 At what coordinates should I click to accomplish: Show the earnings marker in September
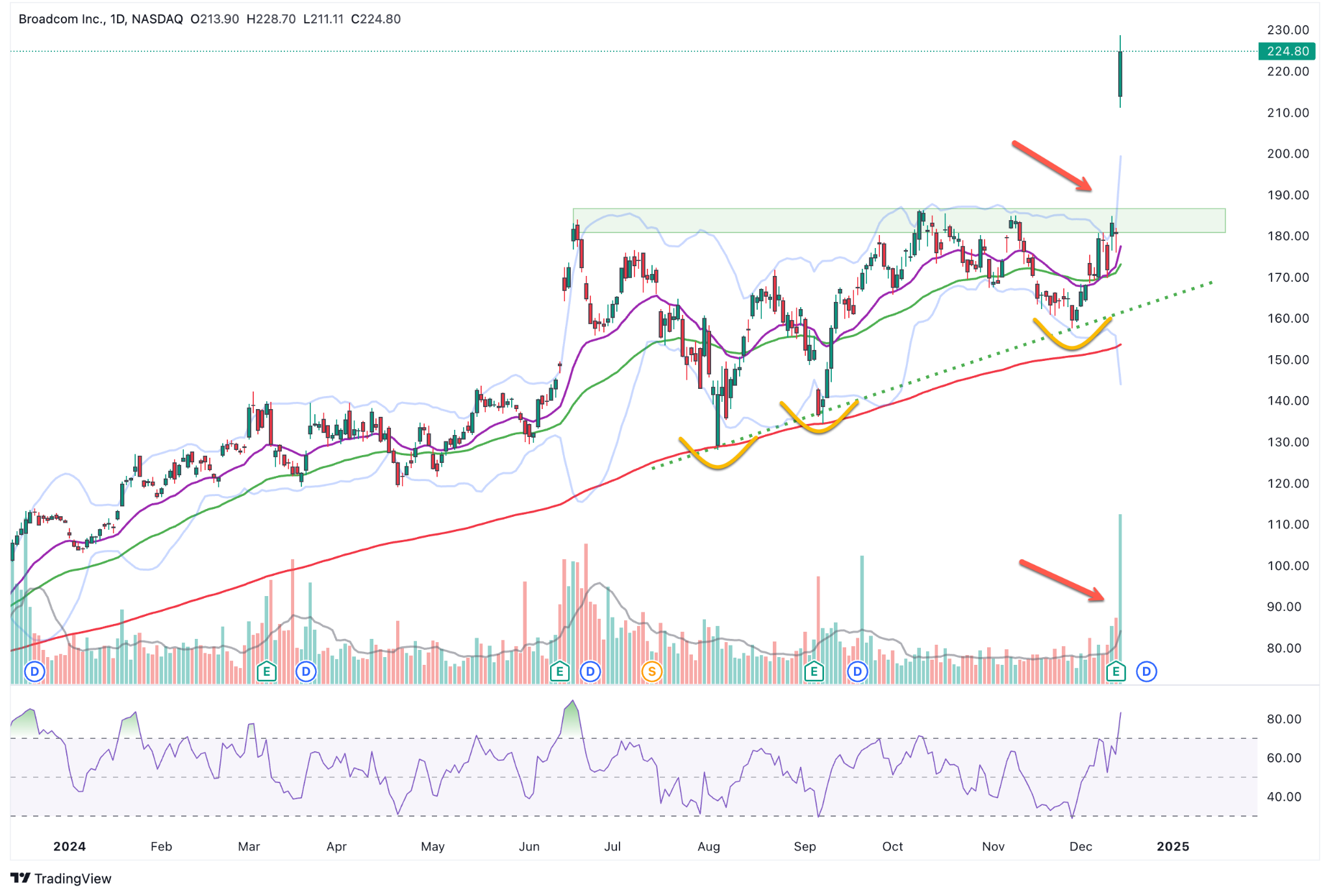(x=814, y=671)
